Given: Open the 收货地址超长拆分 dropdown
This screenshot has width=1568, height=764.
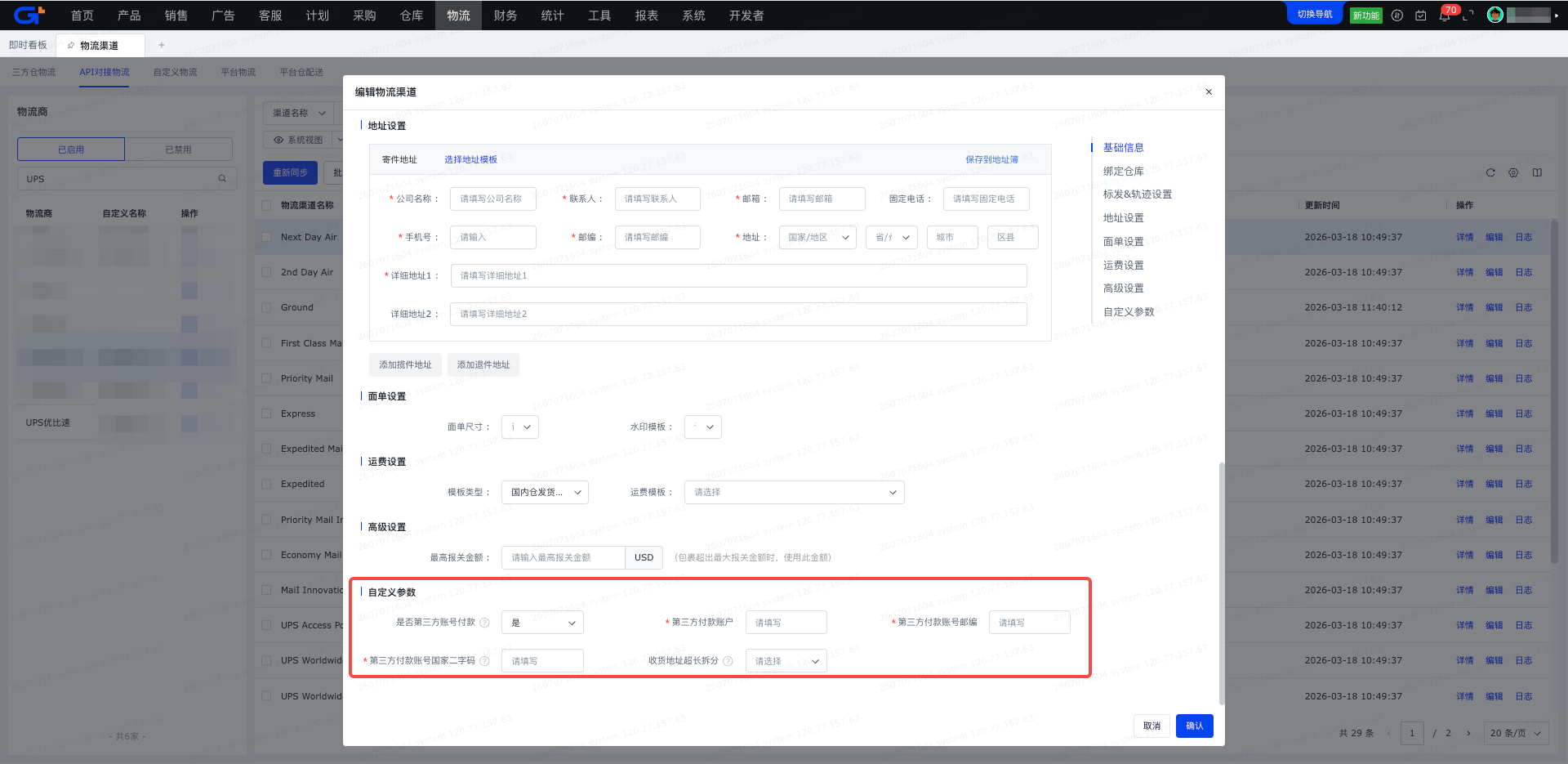Looking at the screenshot, I should pyautogui.click(x=786, y=661).
